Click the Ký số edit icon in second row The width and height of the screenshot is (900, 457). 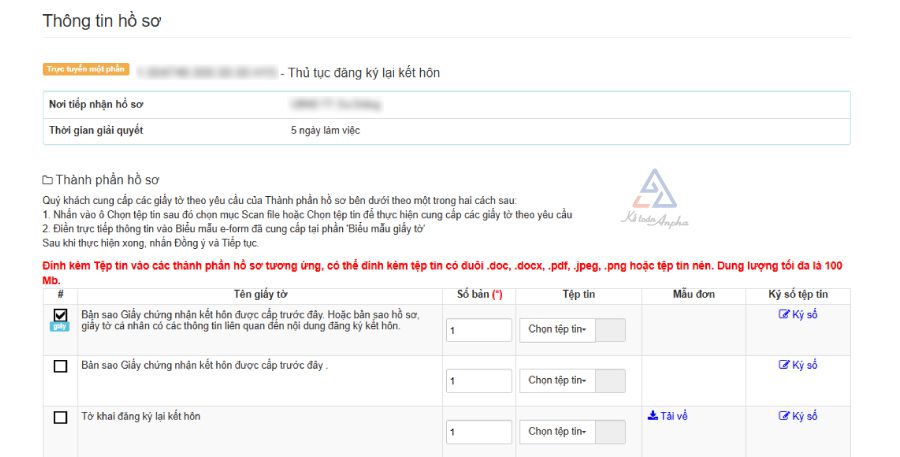click(784, 365)
